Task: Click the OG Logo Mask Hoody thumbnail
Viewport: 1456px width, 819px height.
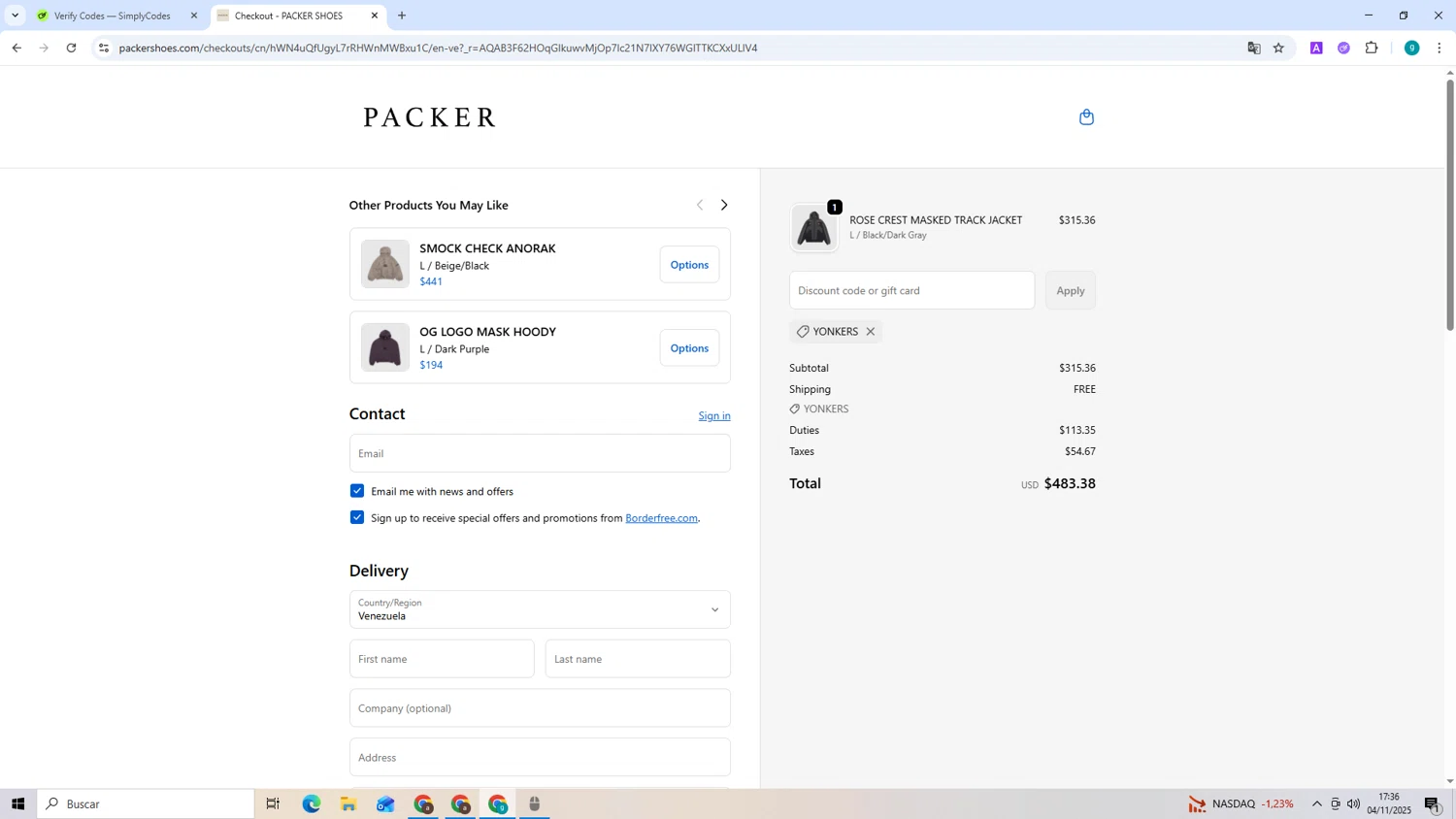Action: (x=385, y=347)
